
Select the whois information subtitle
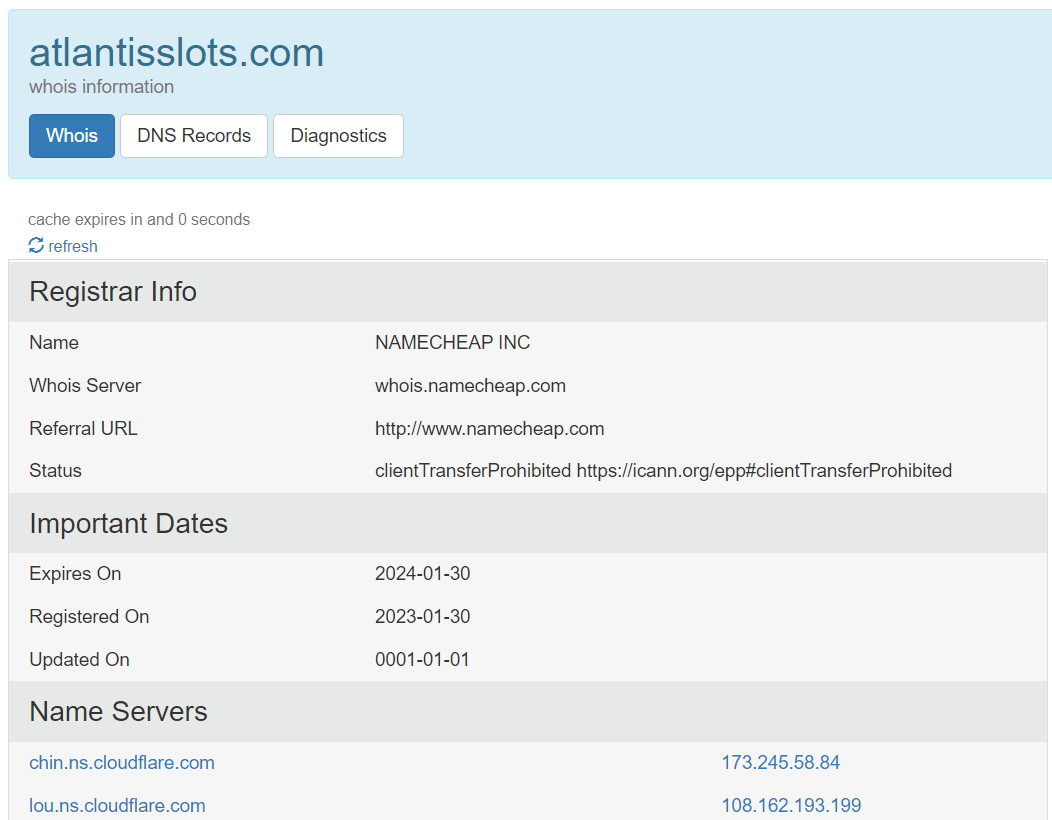pyautogui.click(x=101, y=87)
